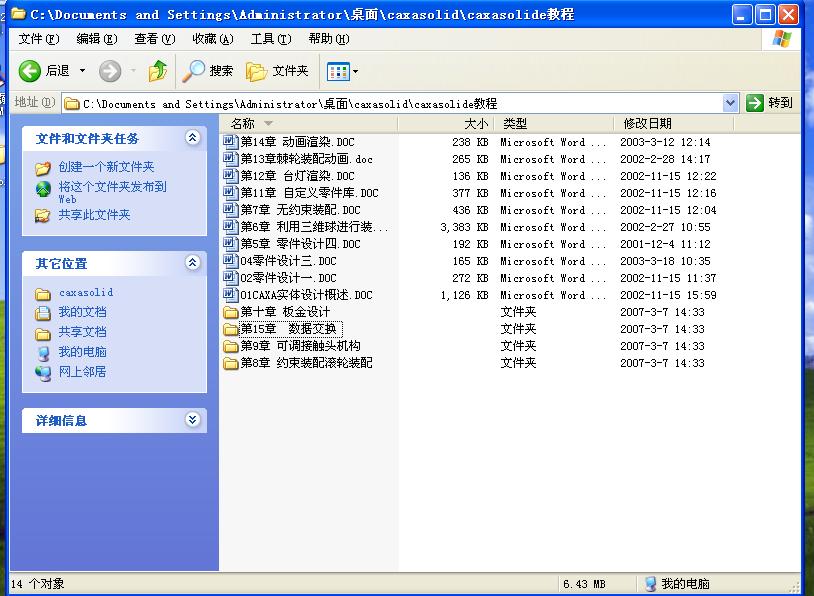Click the 转到 Go button
This screenshot has height=596, width=814.
(x=769, y=103)
